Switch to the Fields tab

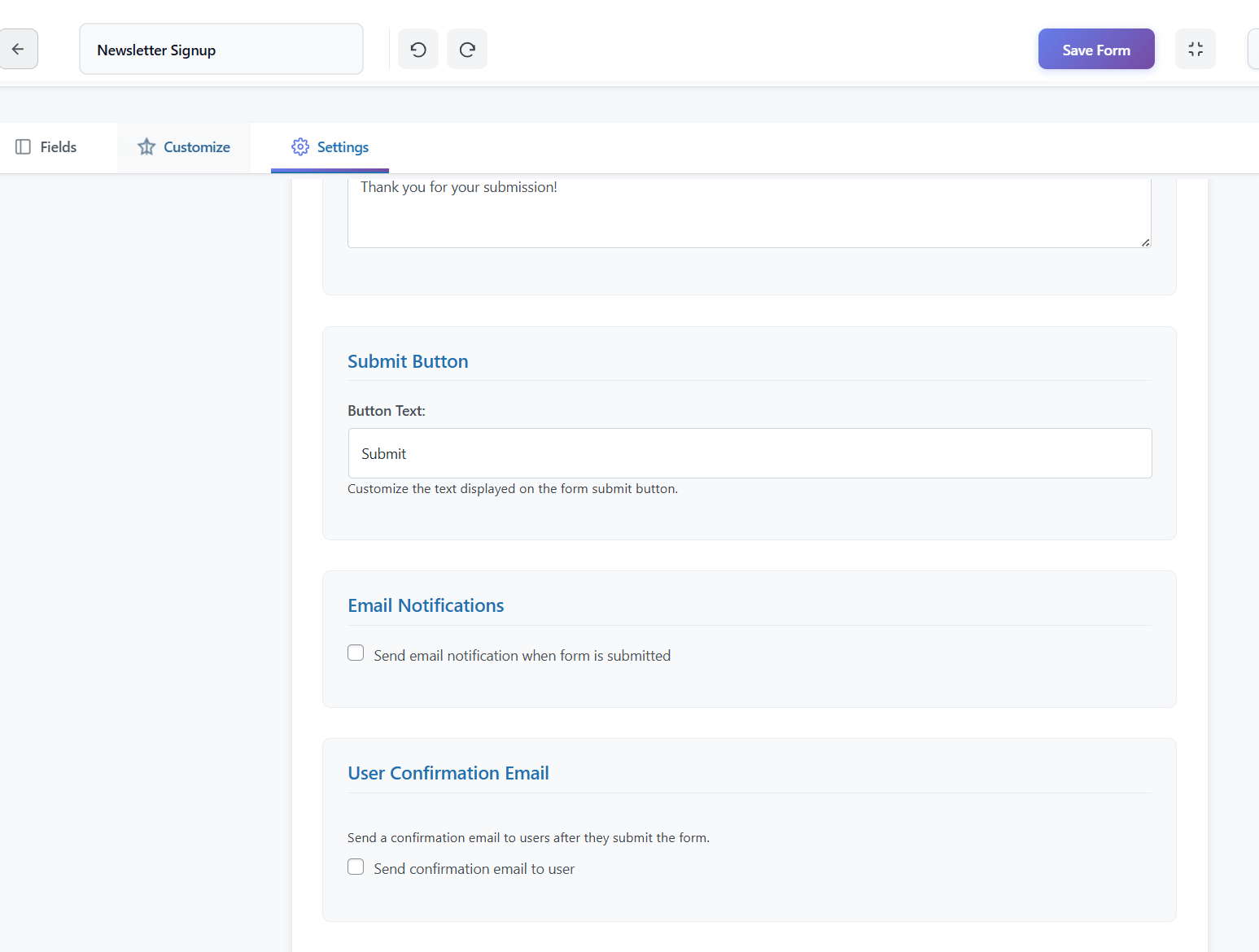(57, 146)
